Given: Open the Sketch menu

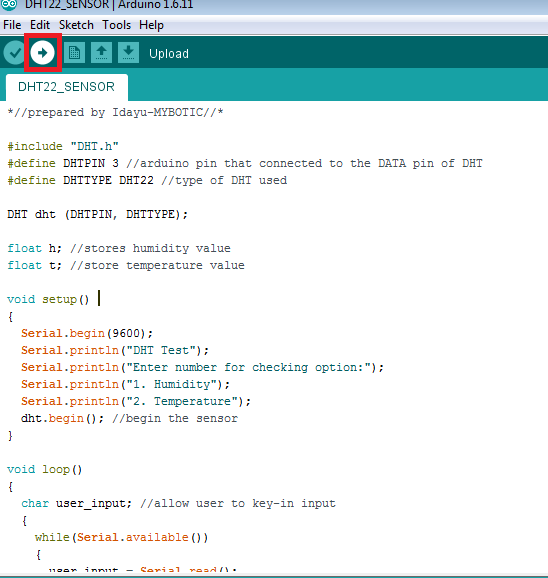Looking at the screenshot, I should point(76,25).
